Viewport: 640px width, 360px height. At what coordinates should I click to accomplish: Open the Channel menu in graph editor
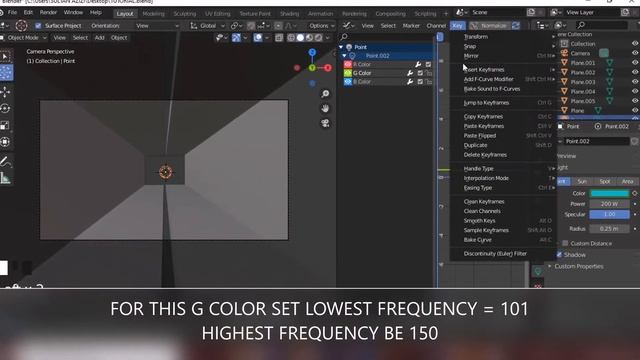coord(436,25)
